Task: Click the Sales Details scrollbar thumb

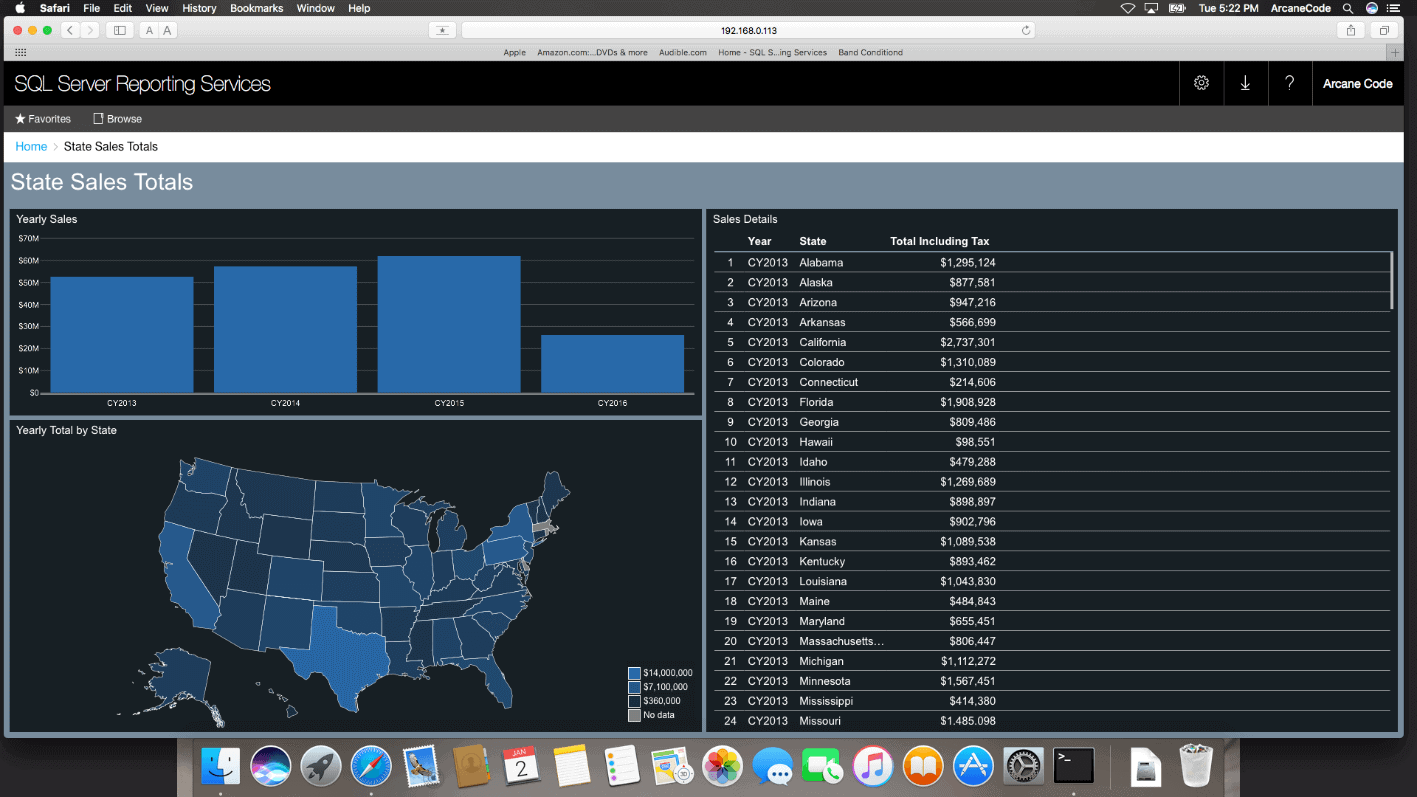Action: (x=1392, y=281)
